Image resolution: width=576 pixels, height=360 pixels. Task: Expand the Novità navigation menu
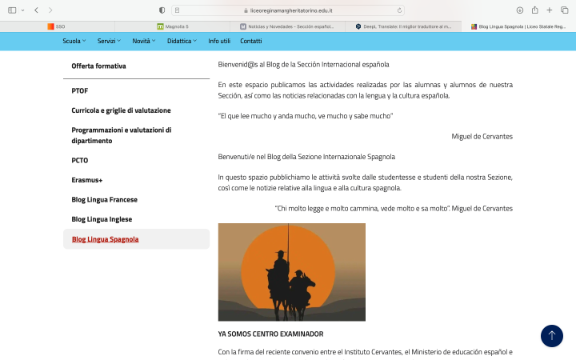tap(144, 41)
